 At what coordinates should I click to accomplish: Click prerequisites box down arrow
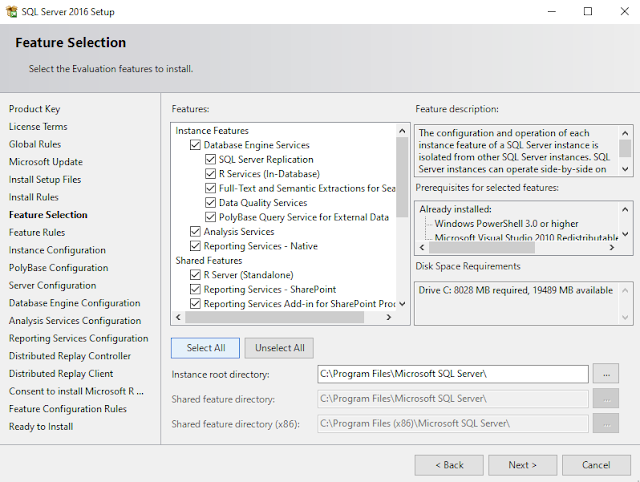click(625, 234)
